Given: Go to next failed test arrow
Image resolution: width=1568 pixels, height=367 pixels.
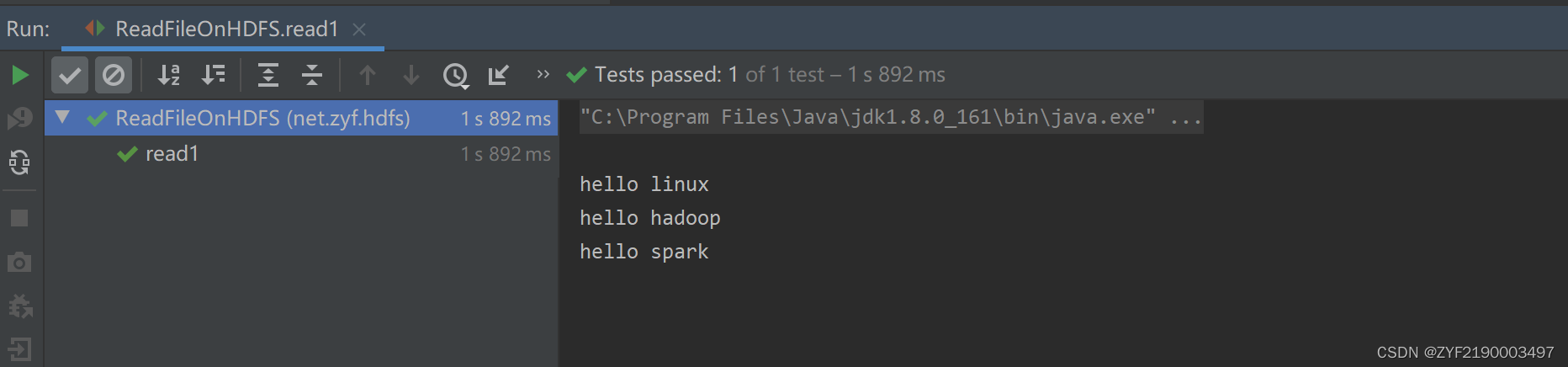Looking at the screenshot, I should coord(411,76).
